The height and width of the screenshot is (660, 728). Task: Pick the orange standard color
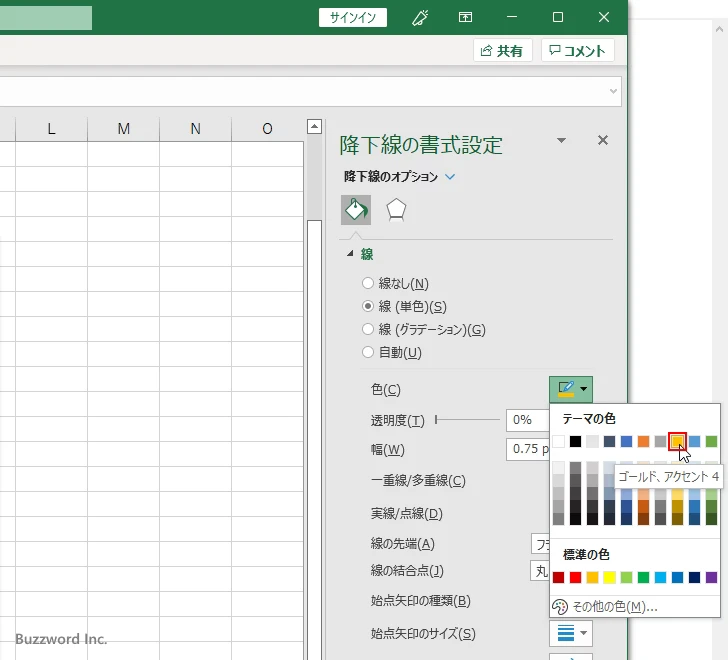592,577
